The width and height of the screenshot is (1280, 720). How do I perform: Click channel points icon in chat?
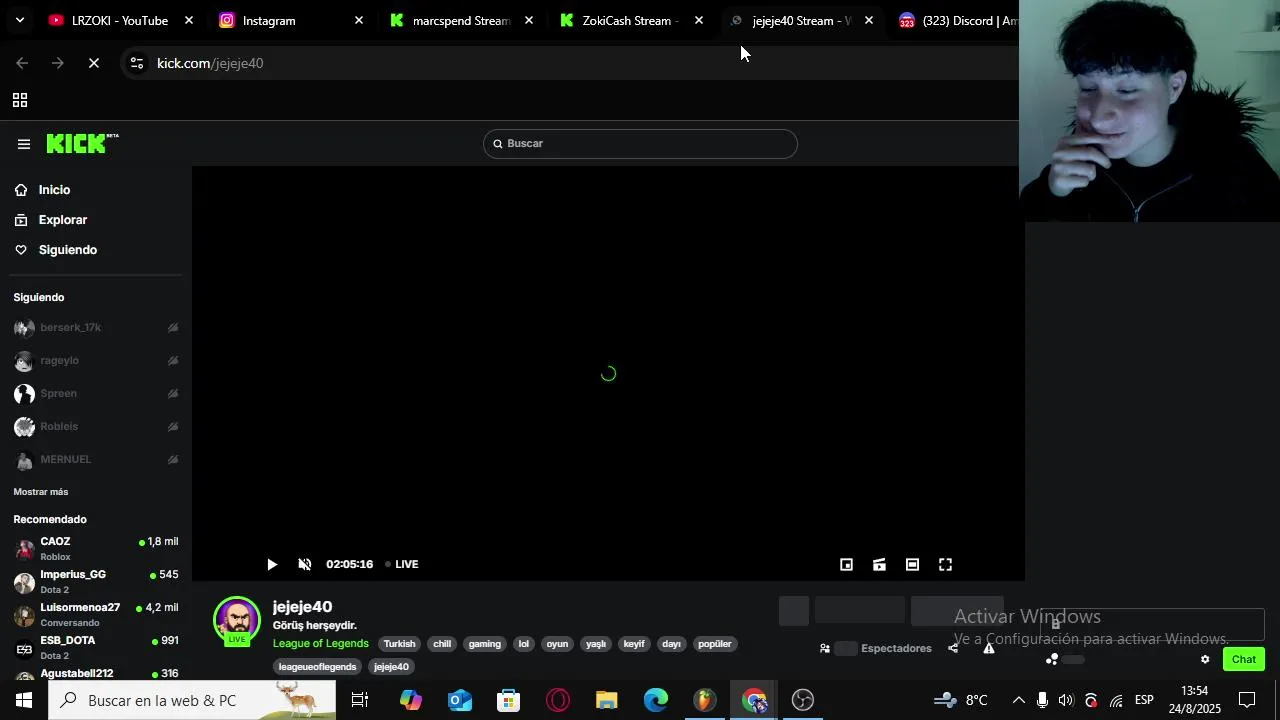1052,659
